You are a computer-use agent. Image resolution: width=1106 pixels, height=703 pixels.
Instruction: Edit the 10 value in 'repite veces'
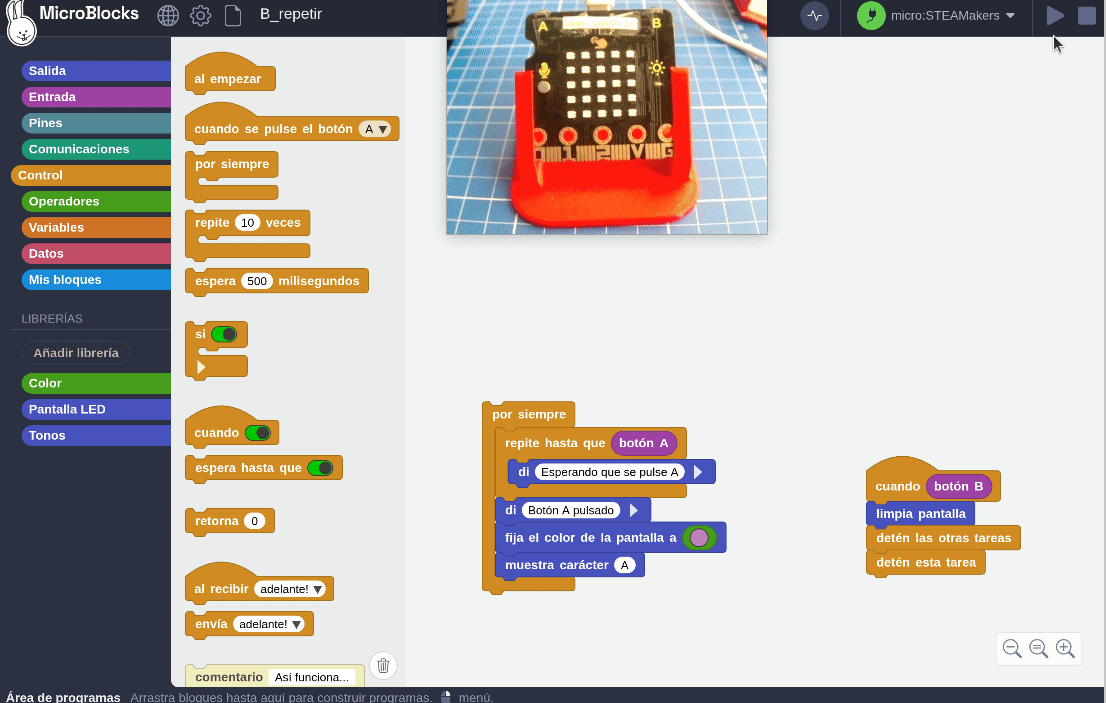pyautogui.click(x=248, y=223)
